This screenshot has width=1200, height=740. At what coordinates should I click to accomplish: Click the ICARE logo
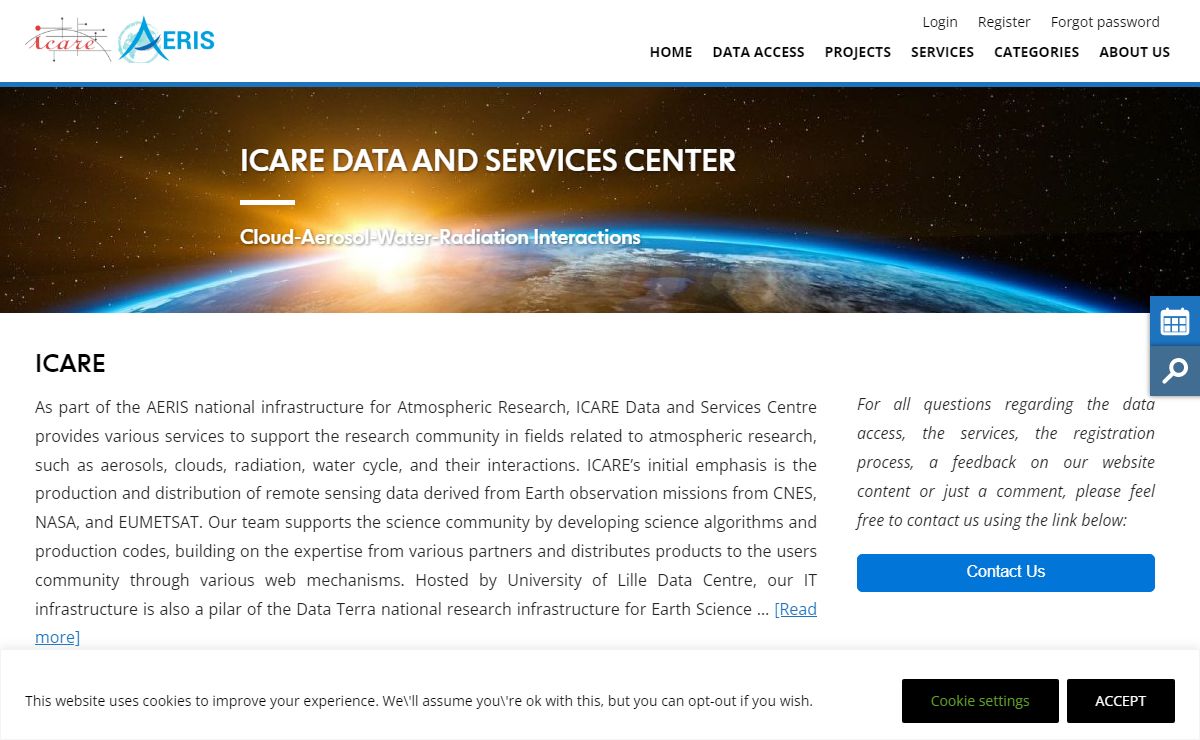pos(67,40)
